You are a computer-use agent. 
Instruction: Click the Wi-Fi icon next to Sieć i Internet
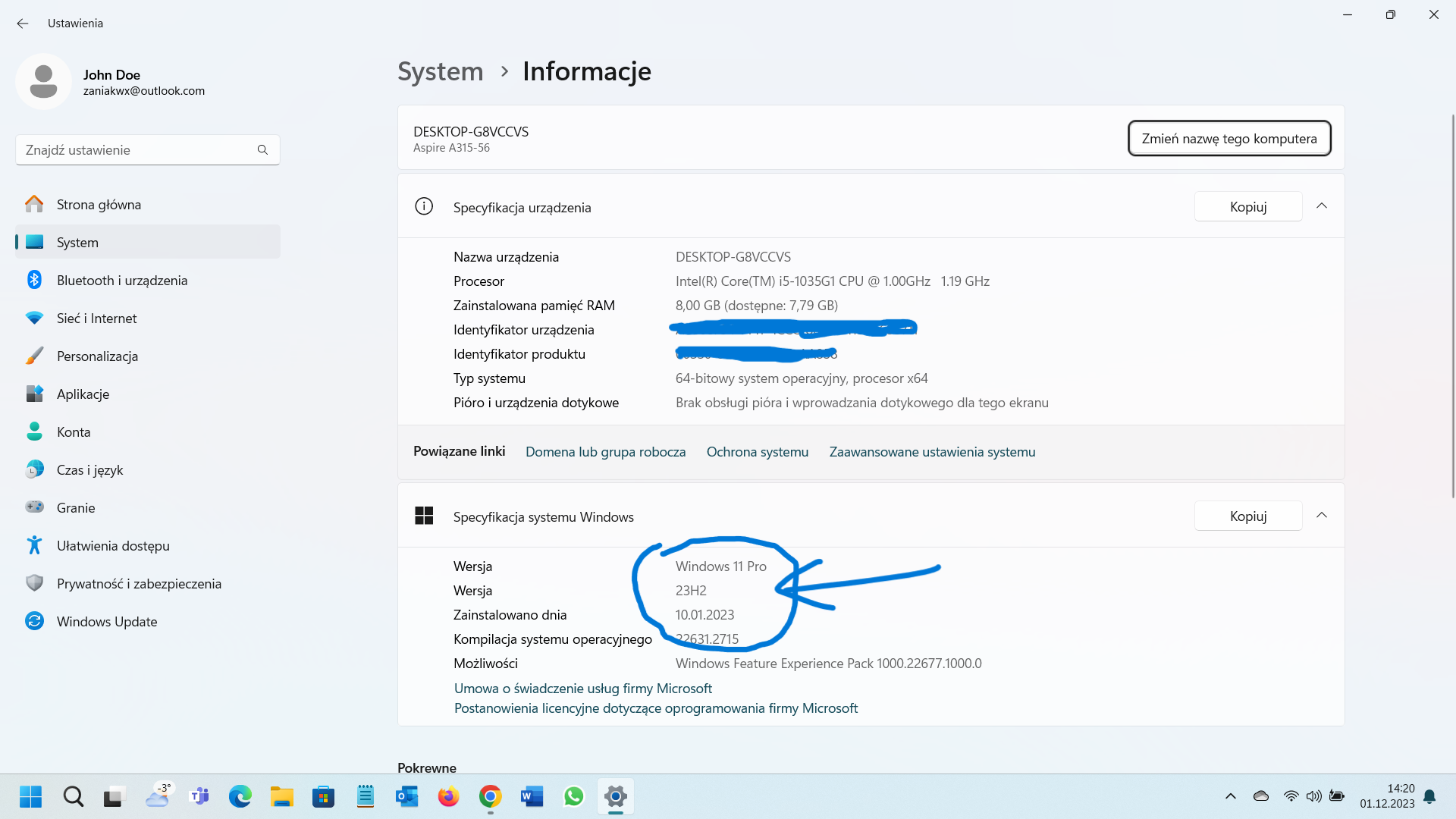(34, 318)
